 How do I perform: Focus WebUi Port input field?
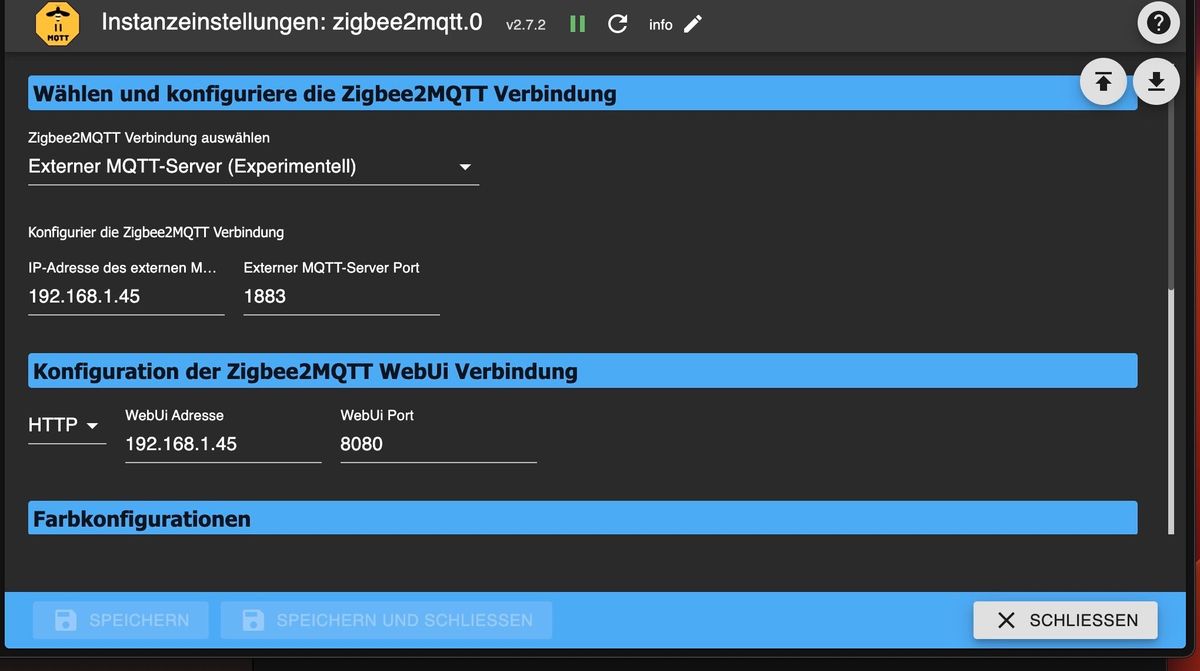pos(438,445)
